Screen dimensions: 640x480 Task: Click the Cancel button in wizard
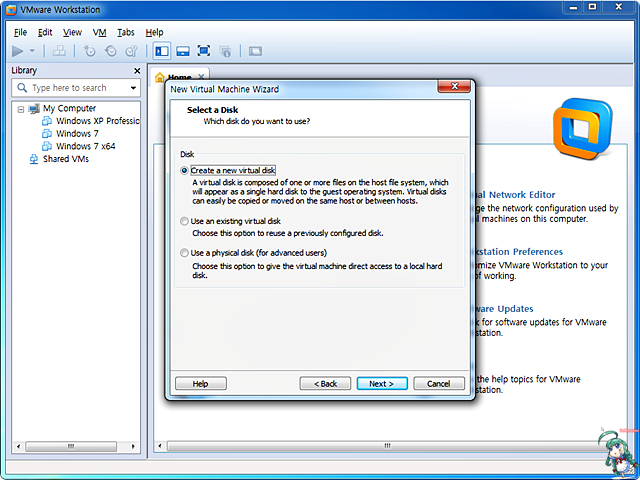tap(439, 384)
